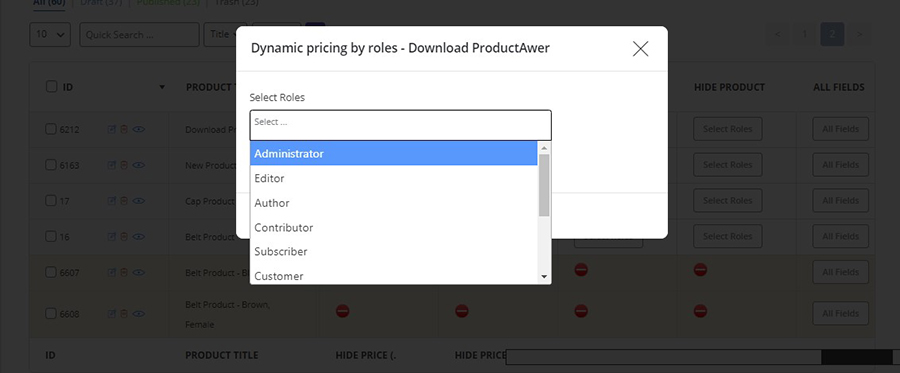The image size is (900, 373).
Task: Open the 10 per-page dropdown
Action: pos(50,34)
